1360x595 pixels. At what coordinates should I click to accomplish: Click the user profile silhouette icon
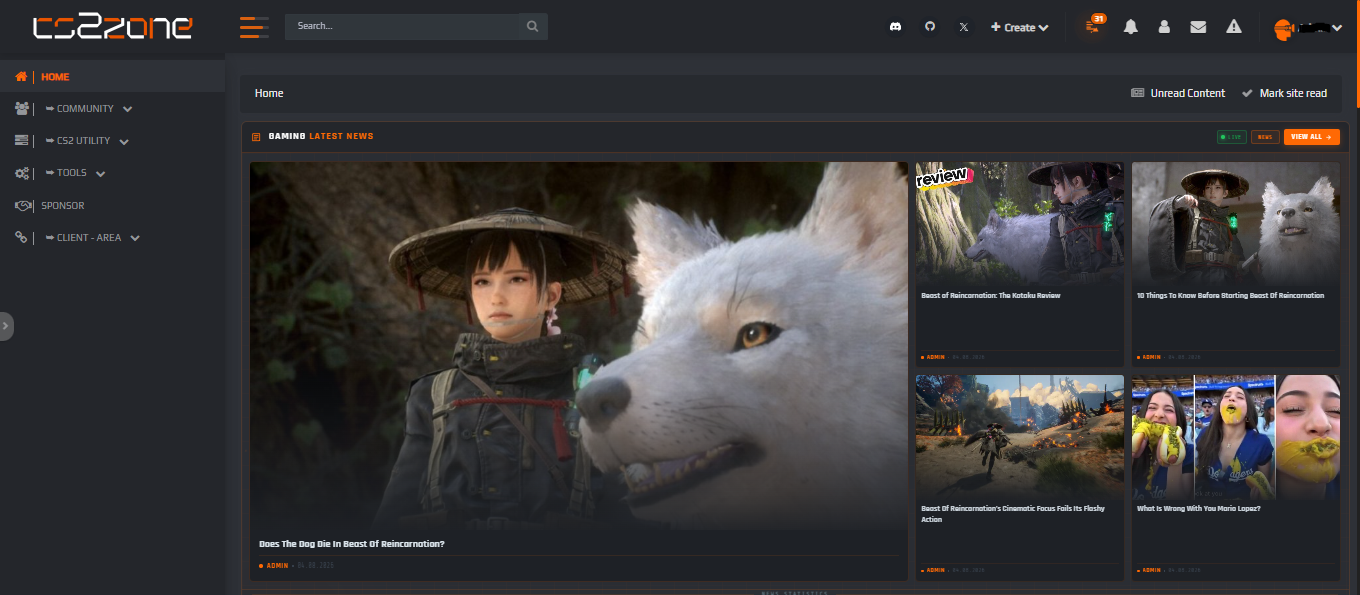point(1164,27)
